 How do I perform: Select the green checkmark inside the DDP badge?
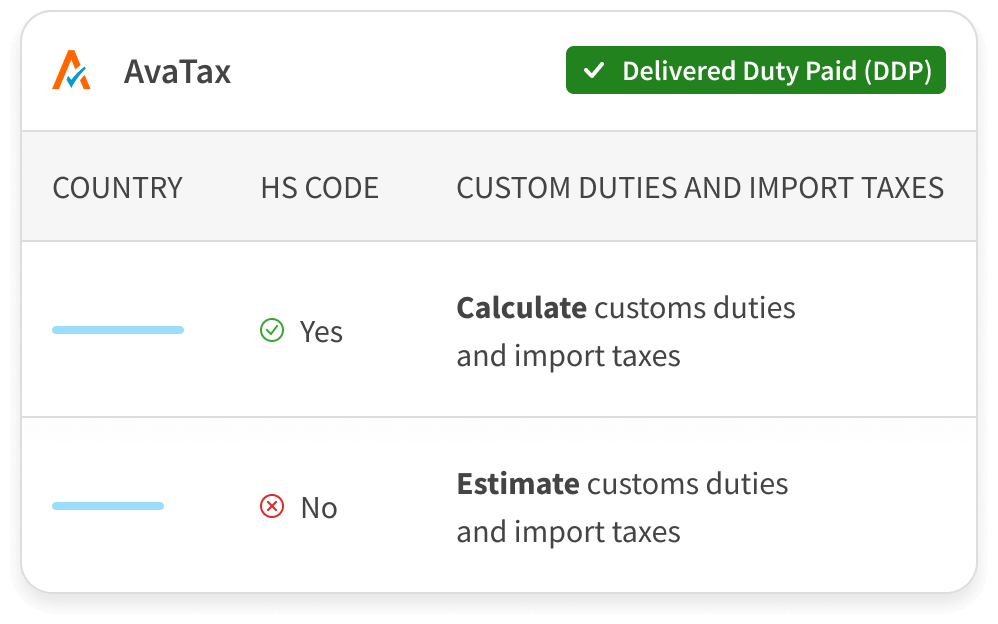pos(594,70)
